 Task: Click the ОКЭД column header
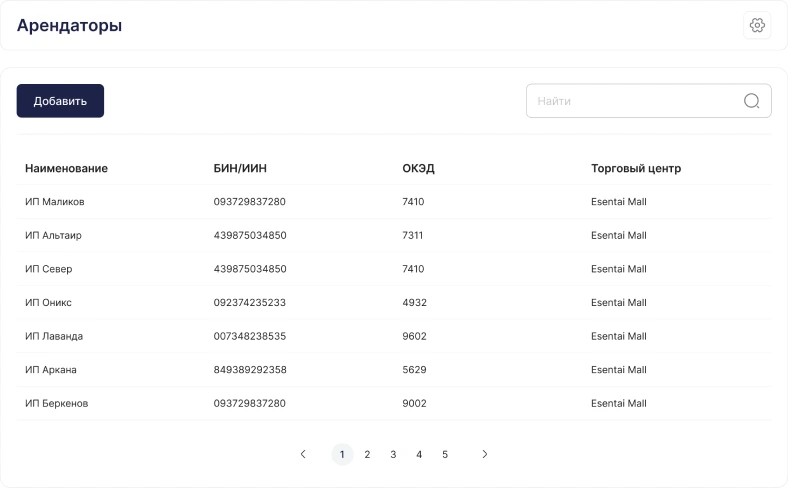point(418,168)
